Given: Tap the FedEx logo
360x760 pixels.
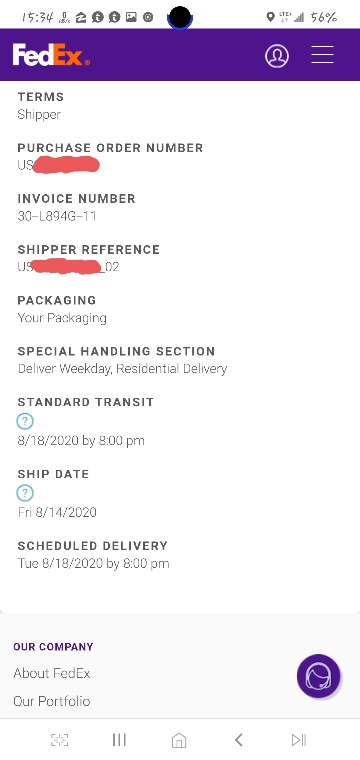Looking at the screenshot, I should coord(51,55).
